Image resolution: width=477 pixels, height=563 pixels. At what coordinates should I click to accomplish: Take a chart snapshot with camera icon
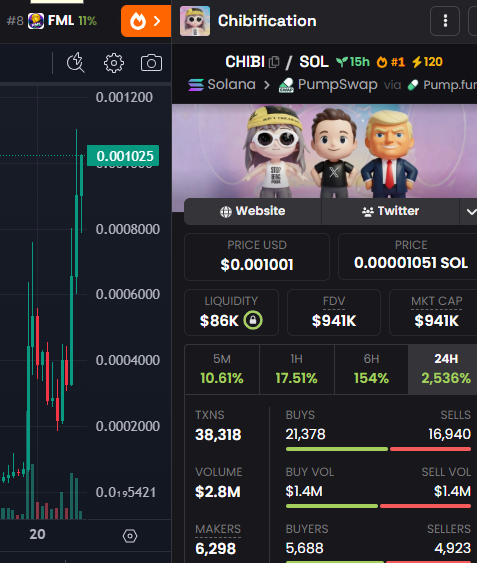coord(151,63)
